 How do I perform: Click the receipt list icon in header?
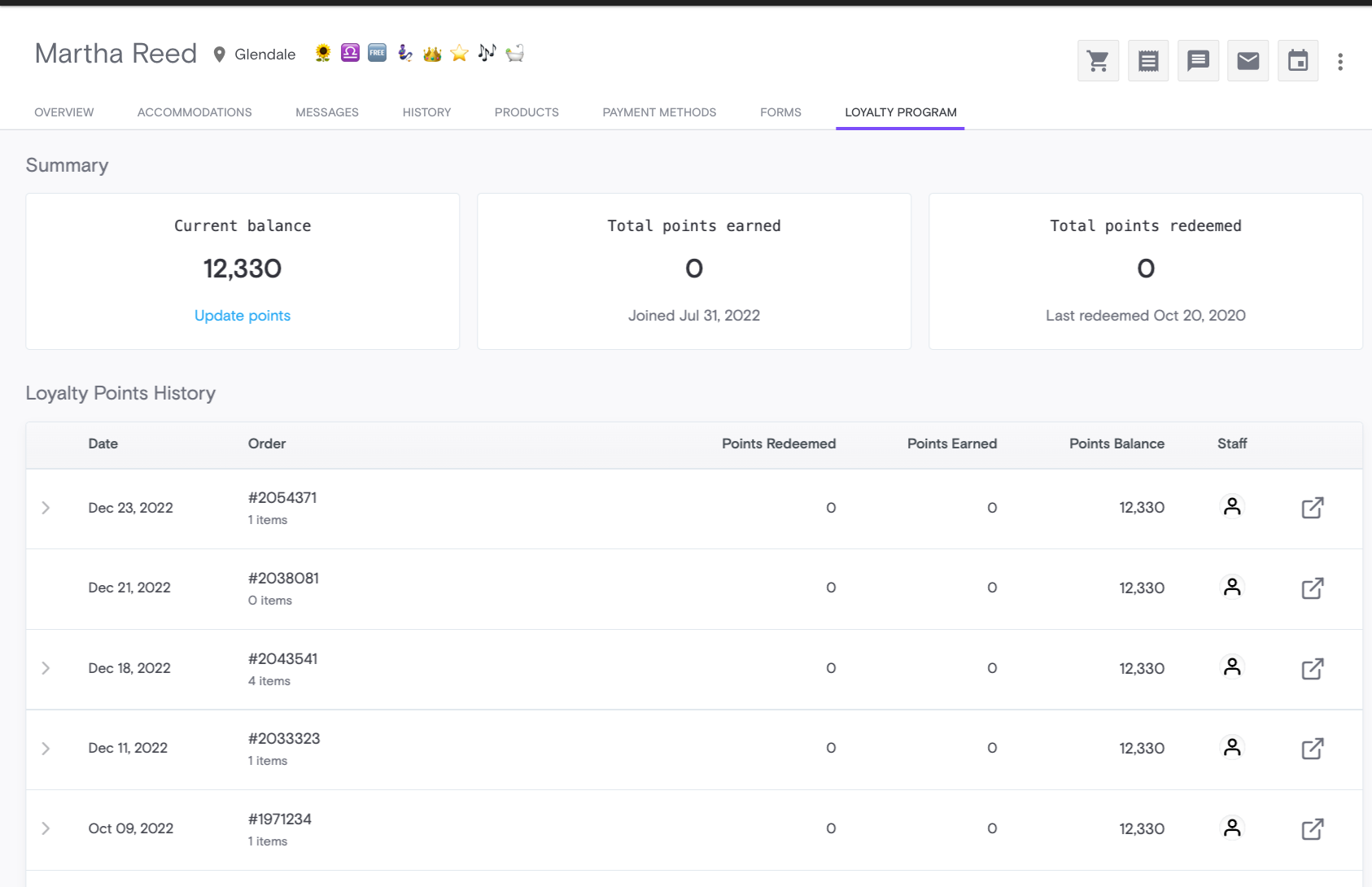click(x=1148, y=61)
